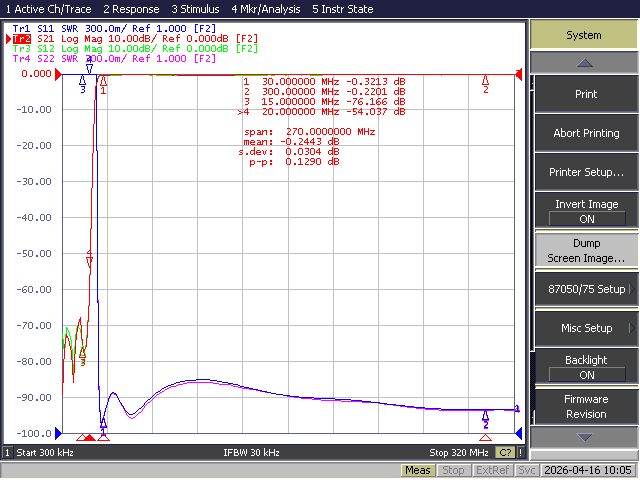Click red marker 3 in the stopband noise

(x=82, y=352)
